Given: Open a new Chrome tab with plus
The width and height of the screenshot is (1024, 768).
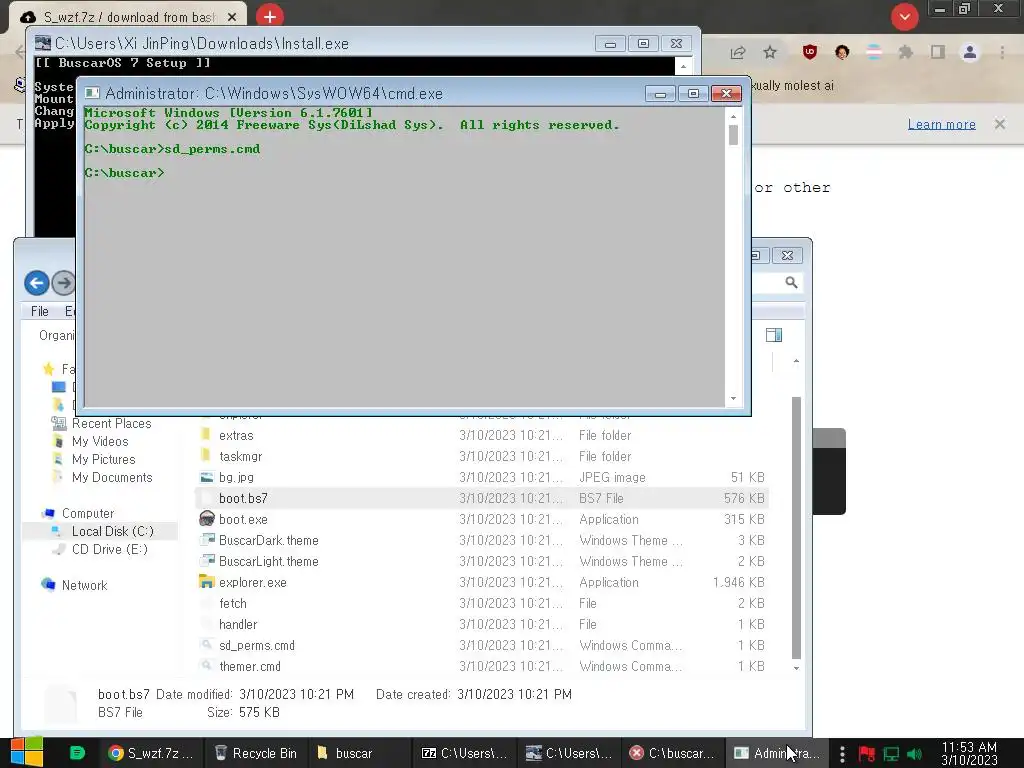Looking at the screenshot, I should point(270,16).
